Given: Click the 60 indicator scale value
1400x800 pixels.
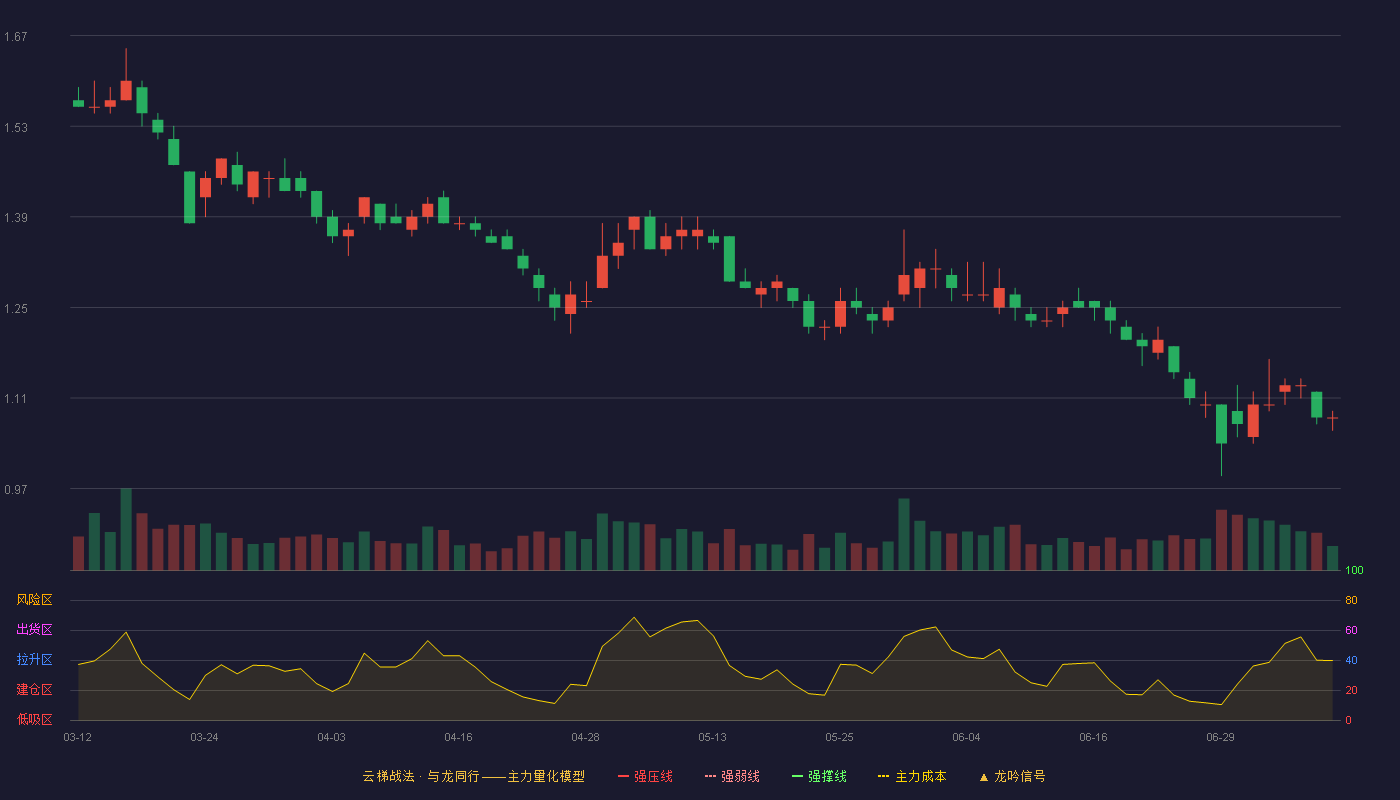Looking at the screenshot, I should coord(1351,631).
